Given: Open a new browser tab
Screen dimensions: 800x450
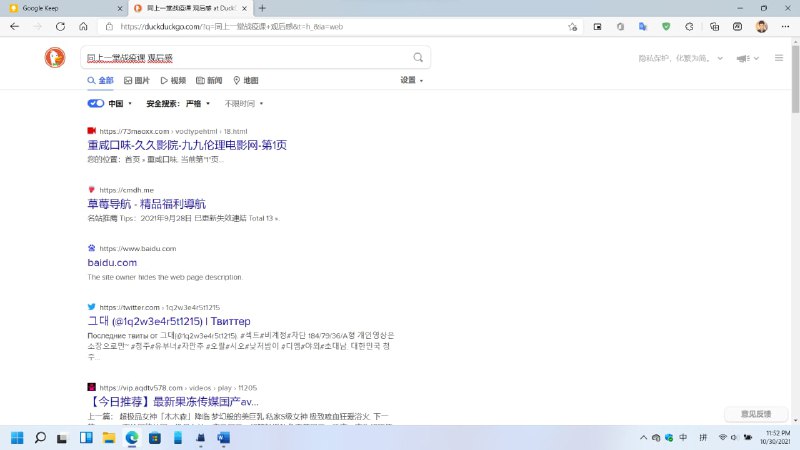Looking at the screenshot, I should click(262, 8).
